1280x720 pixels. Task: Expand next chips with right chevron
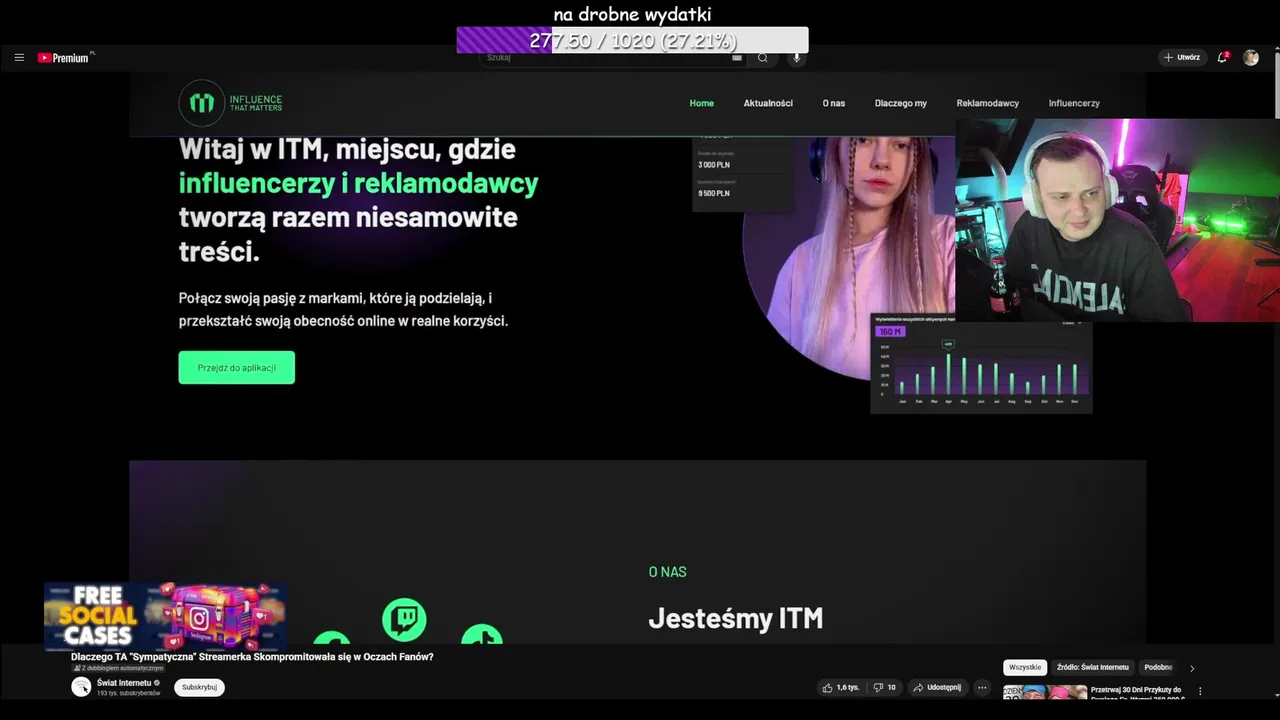[x=1191, y=668]
